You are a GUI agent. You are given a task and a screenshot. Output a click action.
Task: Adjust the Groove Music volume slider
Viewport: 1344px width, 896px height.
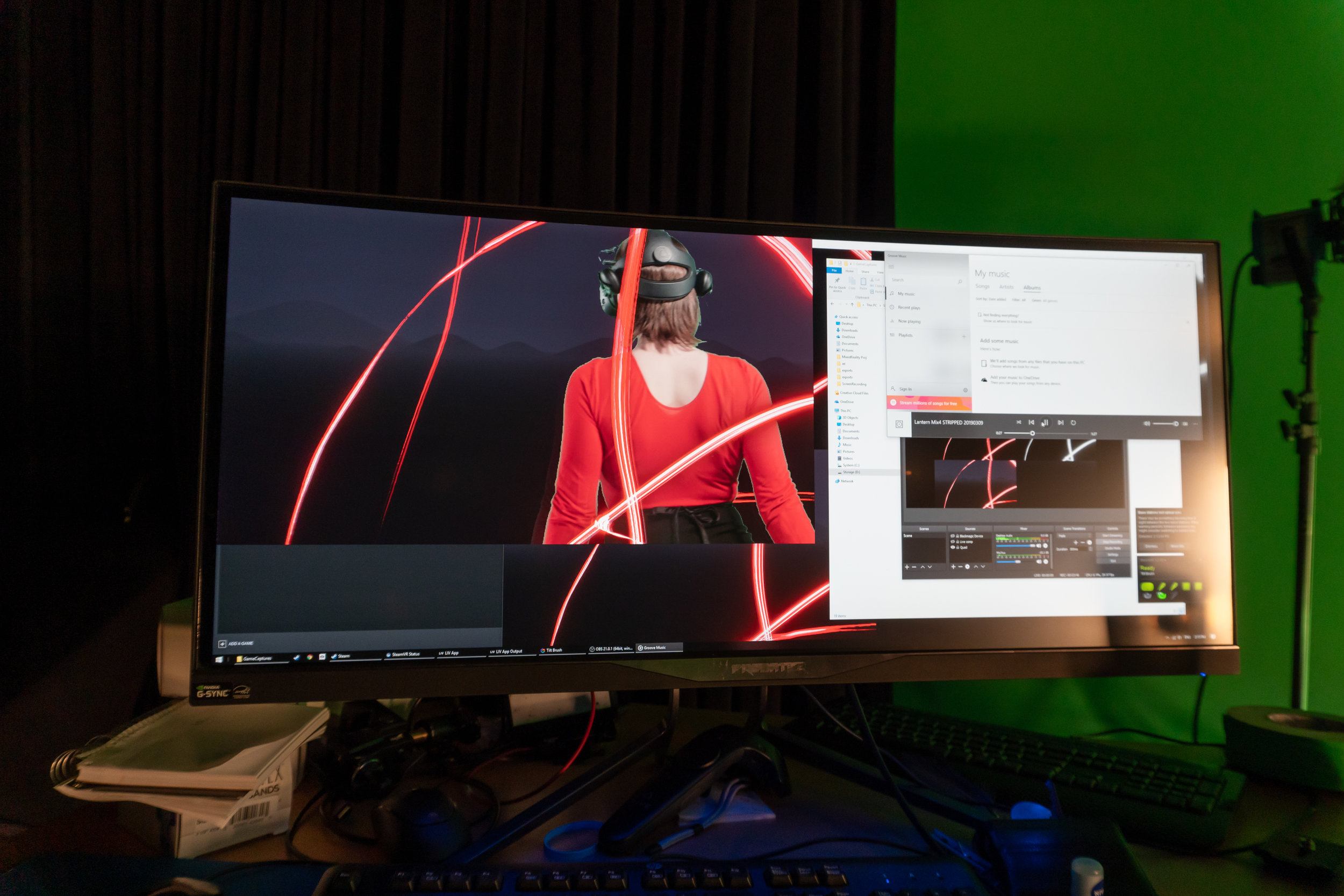click(x=1166, y=424)
